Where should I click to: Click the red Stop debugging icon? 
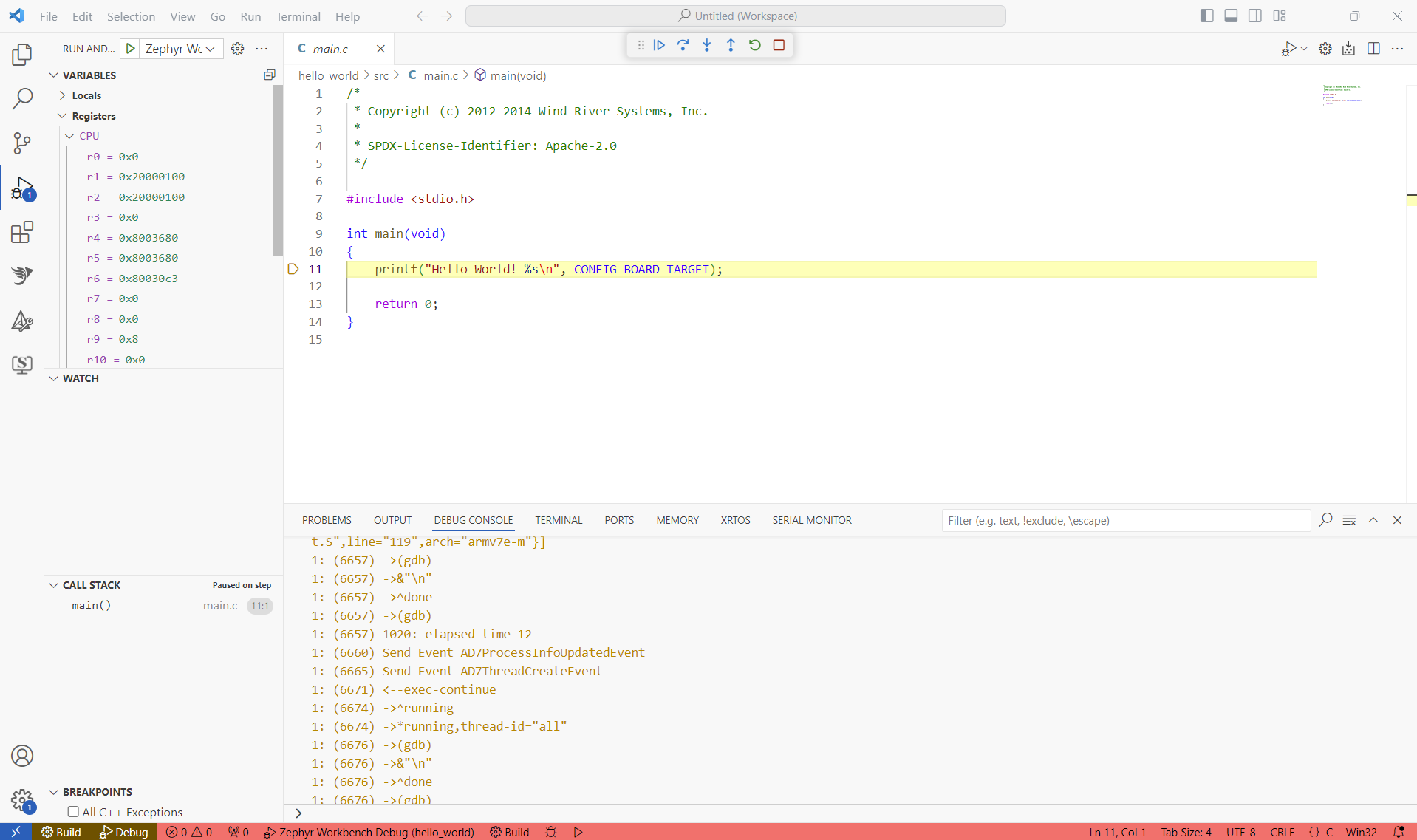(x=778, y=45)
